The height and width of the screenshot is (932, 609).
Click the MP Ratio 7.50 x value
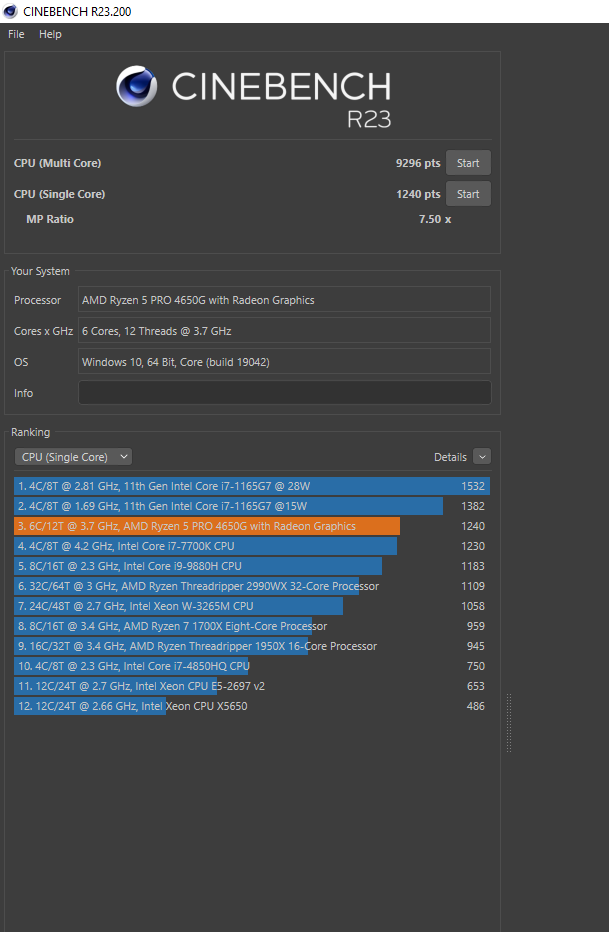coord(435,219)
